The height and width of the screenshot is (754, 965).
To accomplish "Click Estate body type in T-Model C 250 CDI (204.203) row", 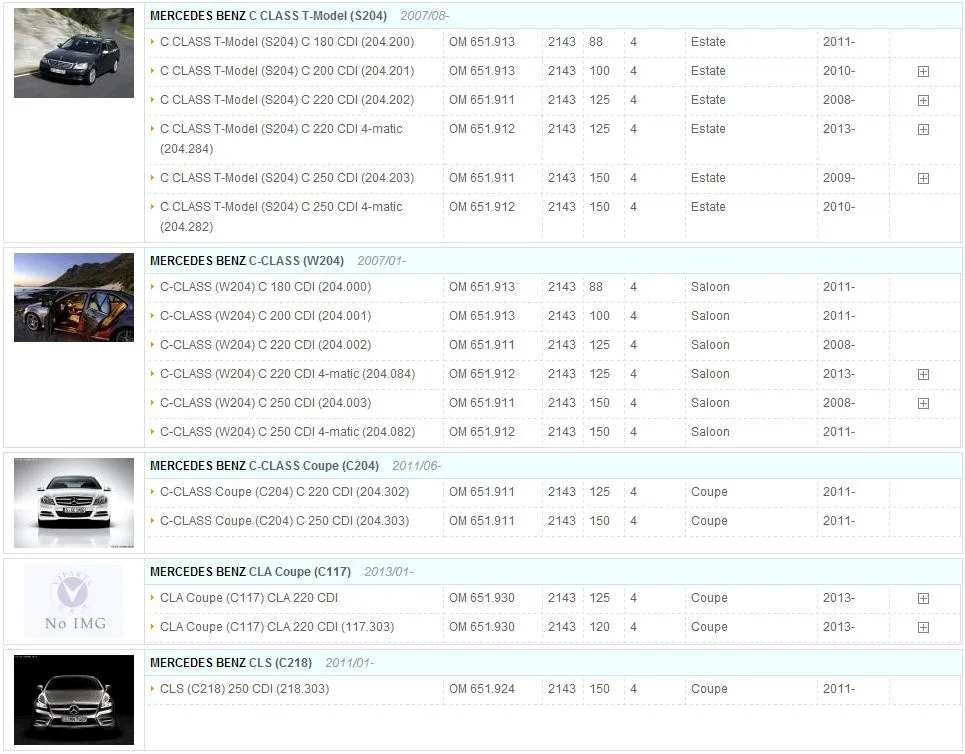I will tap(708, 178).
